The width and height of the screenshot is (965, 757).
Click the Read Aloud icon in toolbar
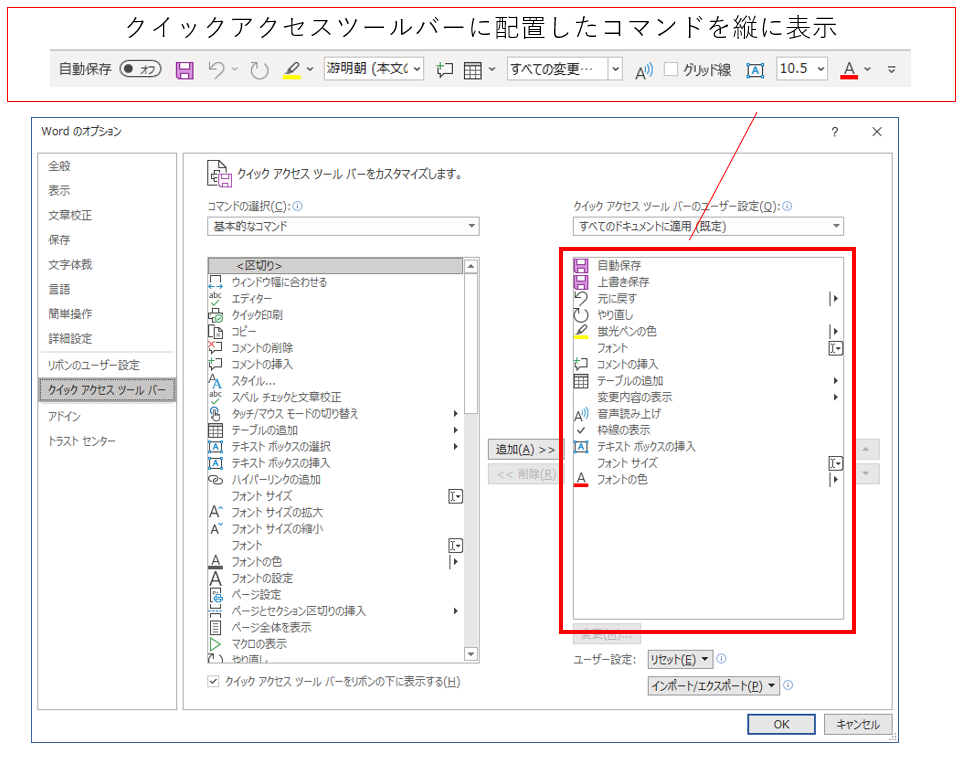pyautogui.click(x=644, y=70)
